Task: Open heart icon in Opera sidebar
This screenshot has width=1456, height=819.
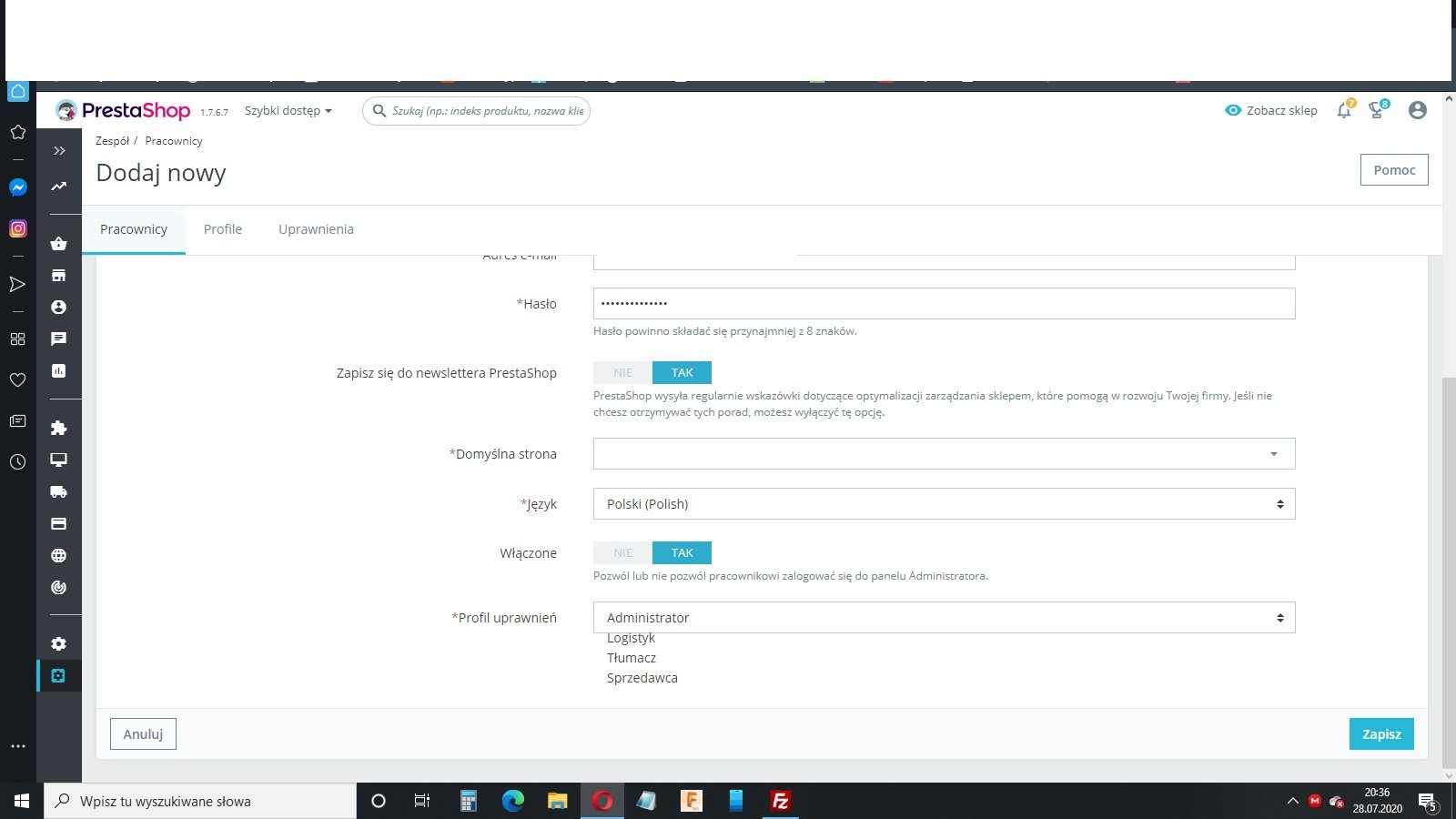Action: pos(17,379)
